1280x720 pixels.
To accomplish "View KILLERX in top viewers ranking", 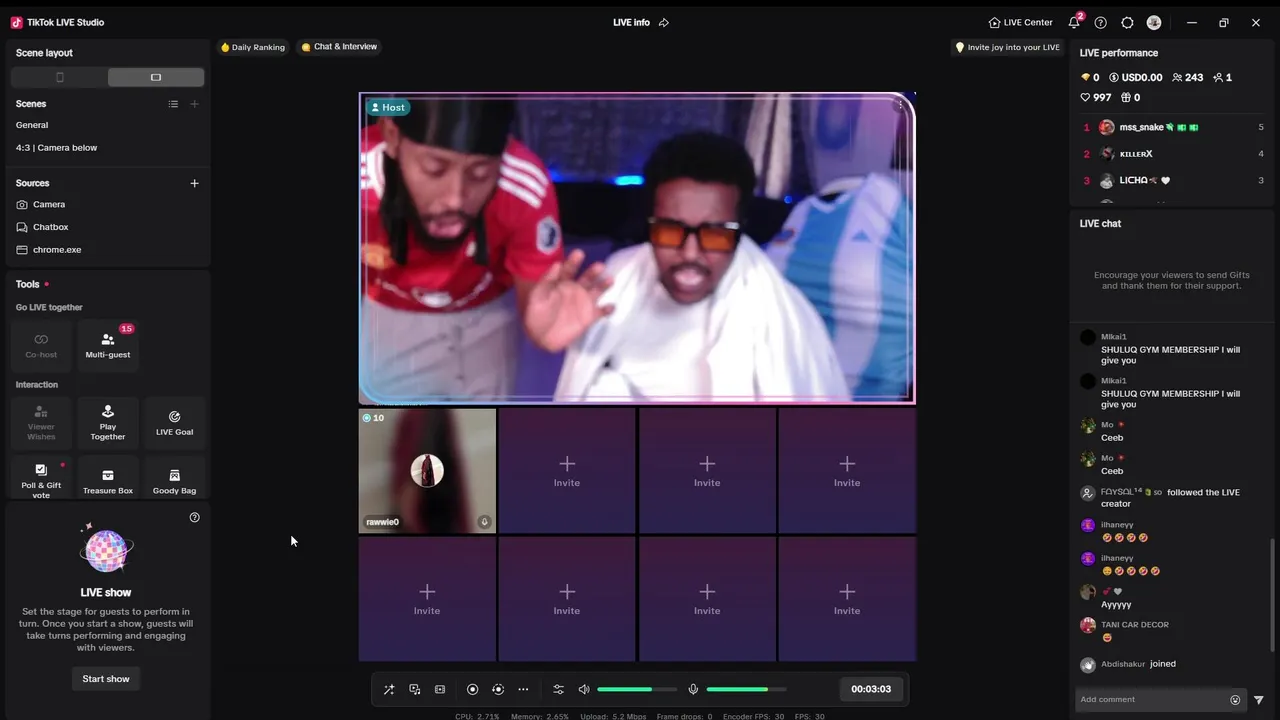I will point(1173,154).
